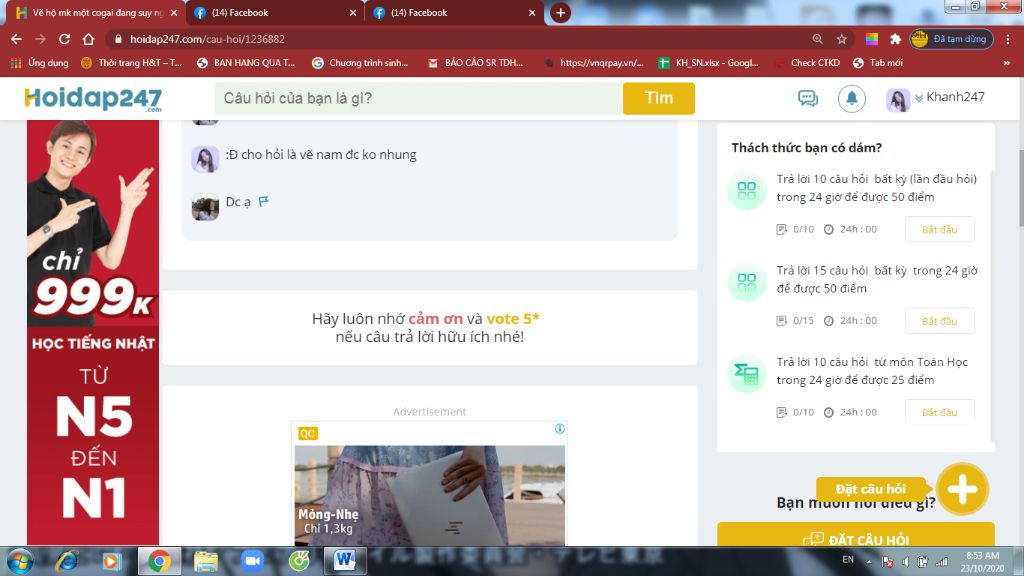Open the Japanese course 999K banner ad
Viewport: 1024px width, 576px height.
(x=93, y=333)
